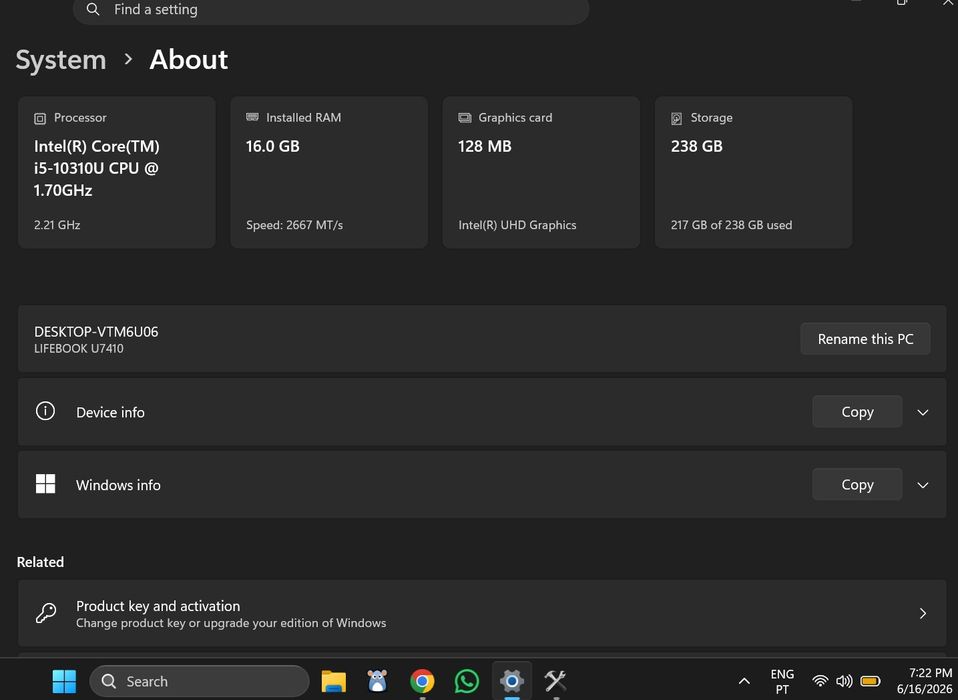
Task: Show hidden icons in the system tray
Action: pyautogui.click(x=744, y=681)
